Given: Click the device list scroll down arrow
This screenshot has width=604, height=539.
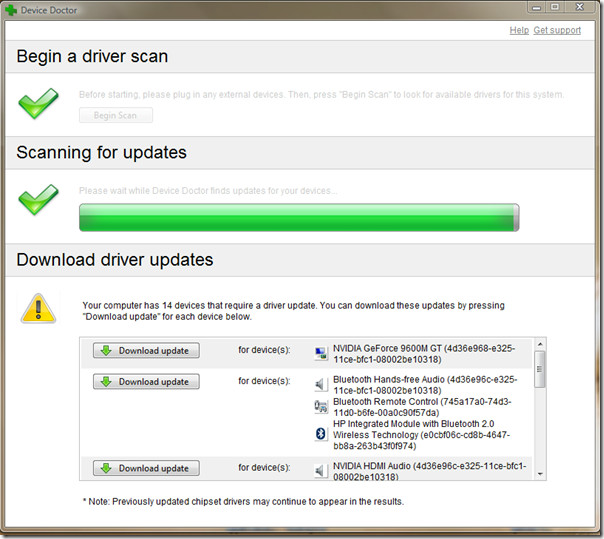Looking at the screenshot, I should [540, 474].
